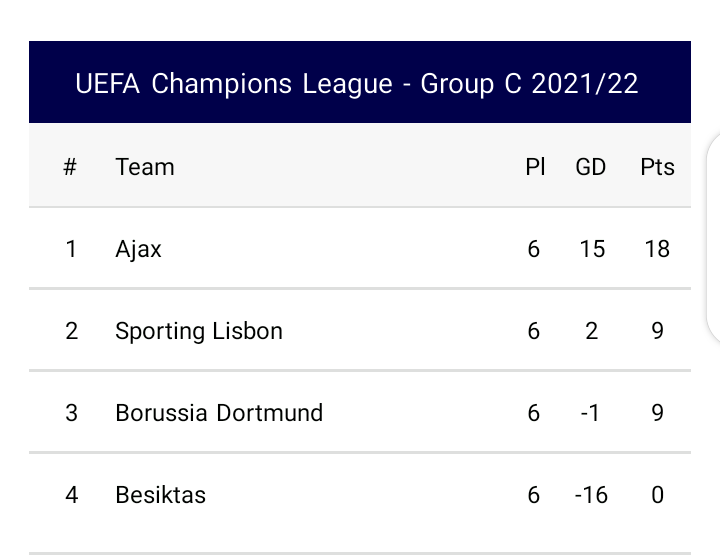
Task: Open the Sporting Lisbon team entry
Action: (199, 331)
